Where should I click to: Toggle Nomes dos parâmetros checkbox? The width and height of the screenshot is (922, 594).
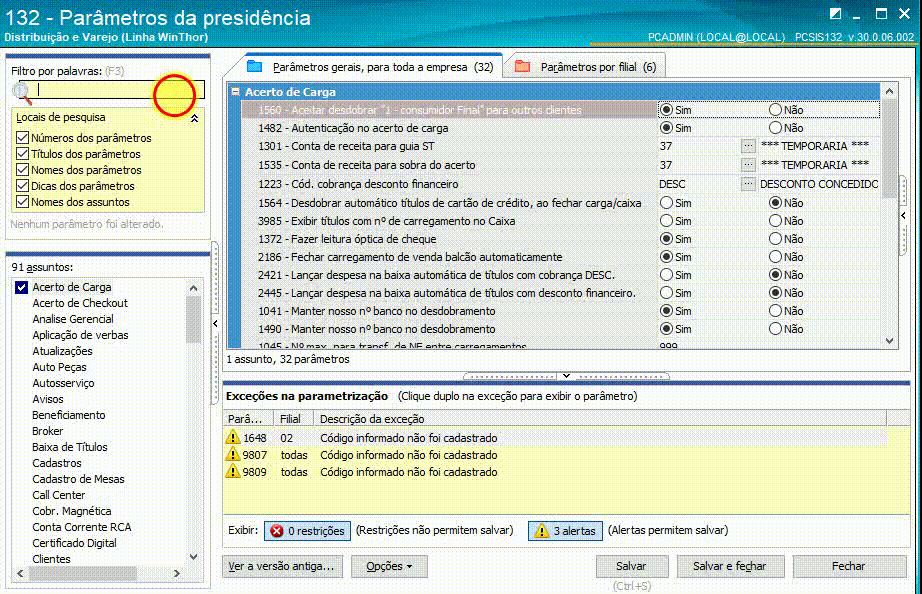click(22, 169)
